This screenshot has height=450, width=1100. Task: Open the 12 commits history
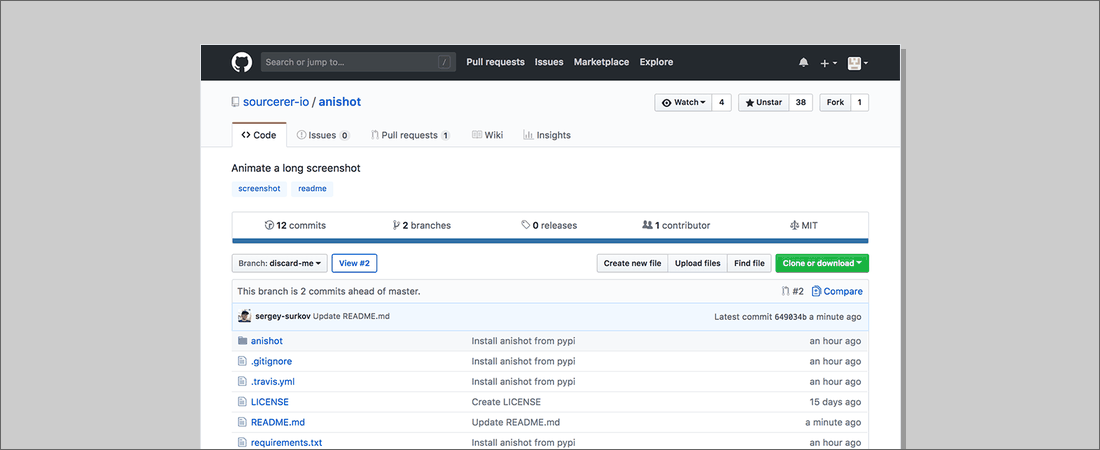pyautogui.click(x=295, y=225)
